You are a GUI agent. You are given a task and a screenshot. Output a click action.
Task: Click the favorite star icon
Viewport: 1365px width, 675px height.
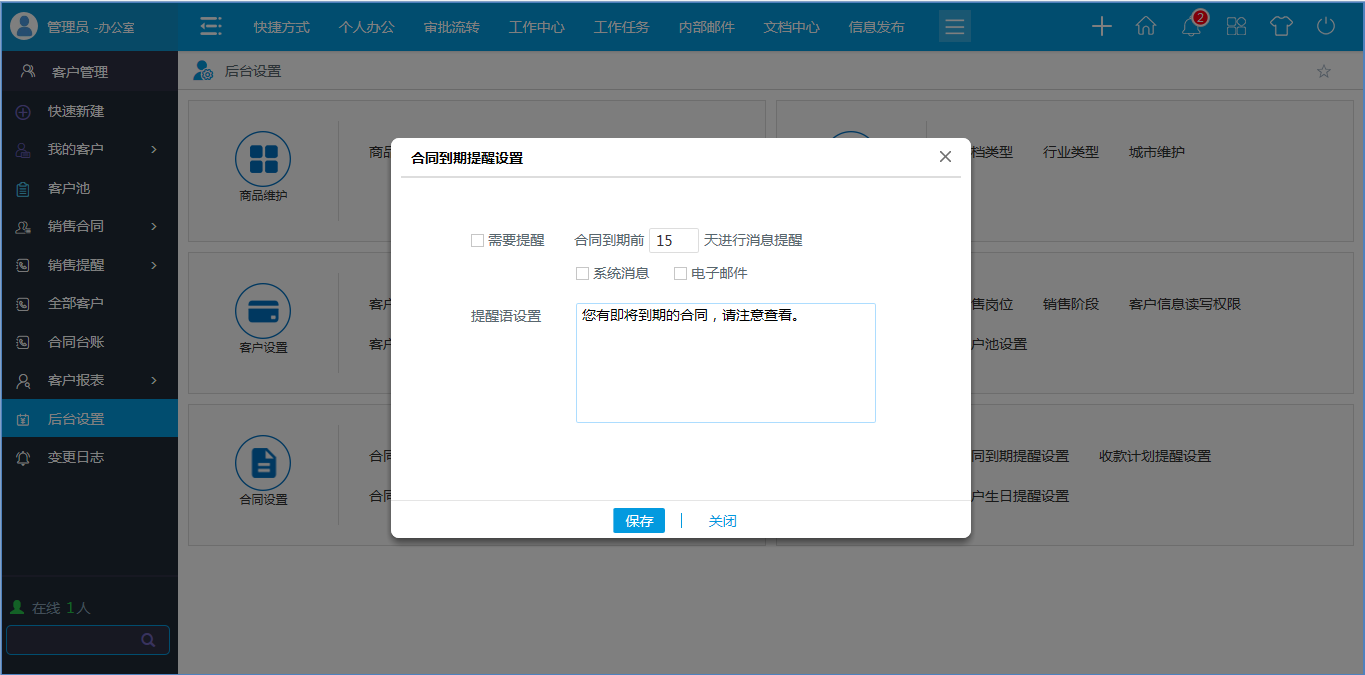pyautogui.click(x=1324, y=72)
